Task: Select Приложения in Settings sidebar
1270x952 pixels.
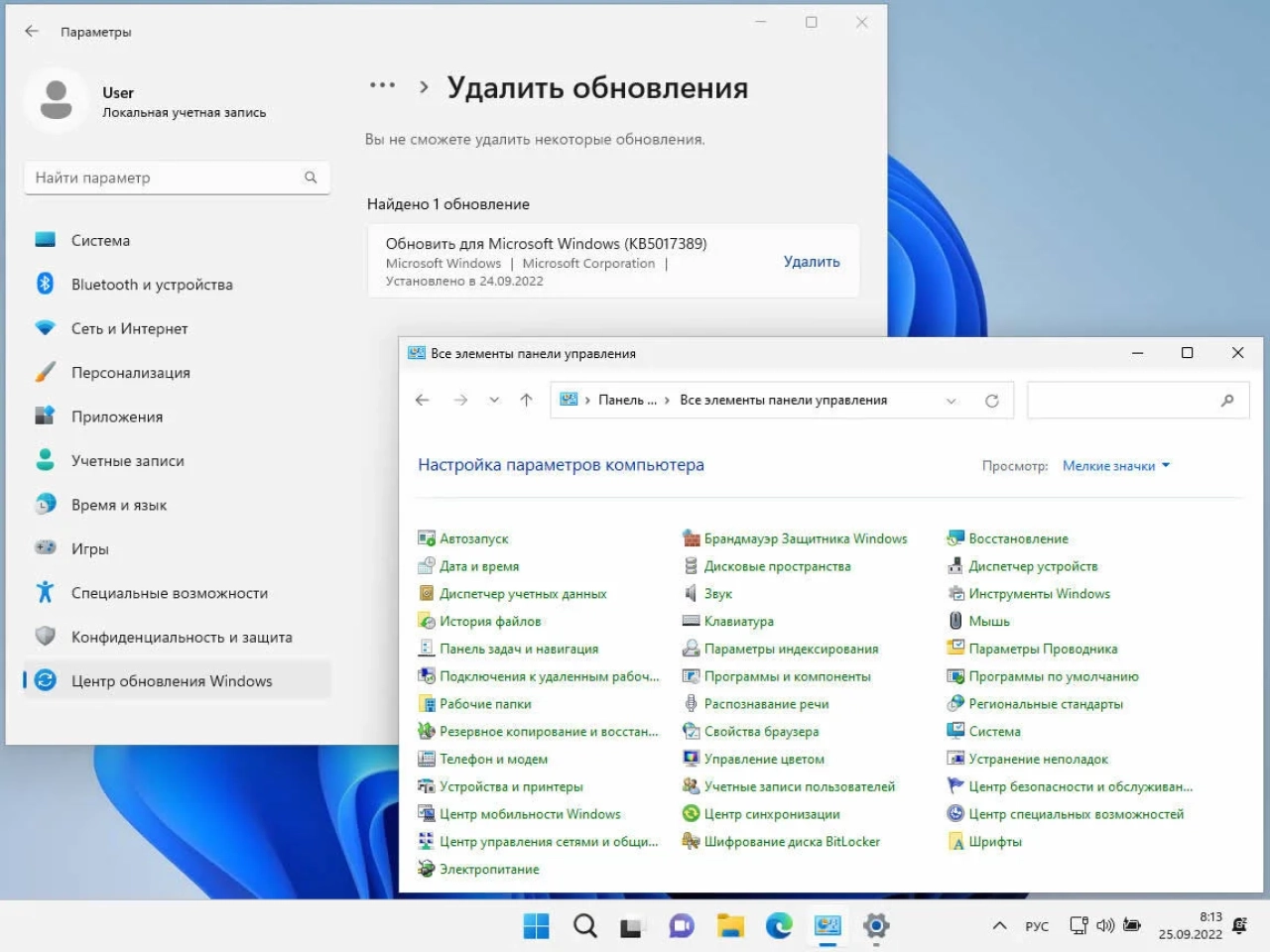Action: coord(177,416)
